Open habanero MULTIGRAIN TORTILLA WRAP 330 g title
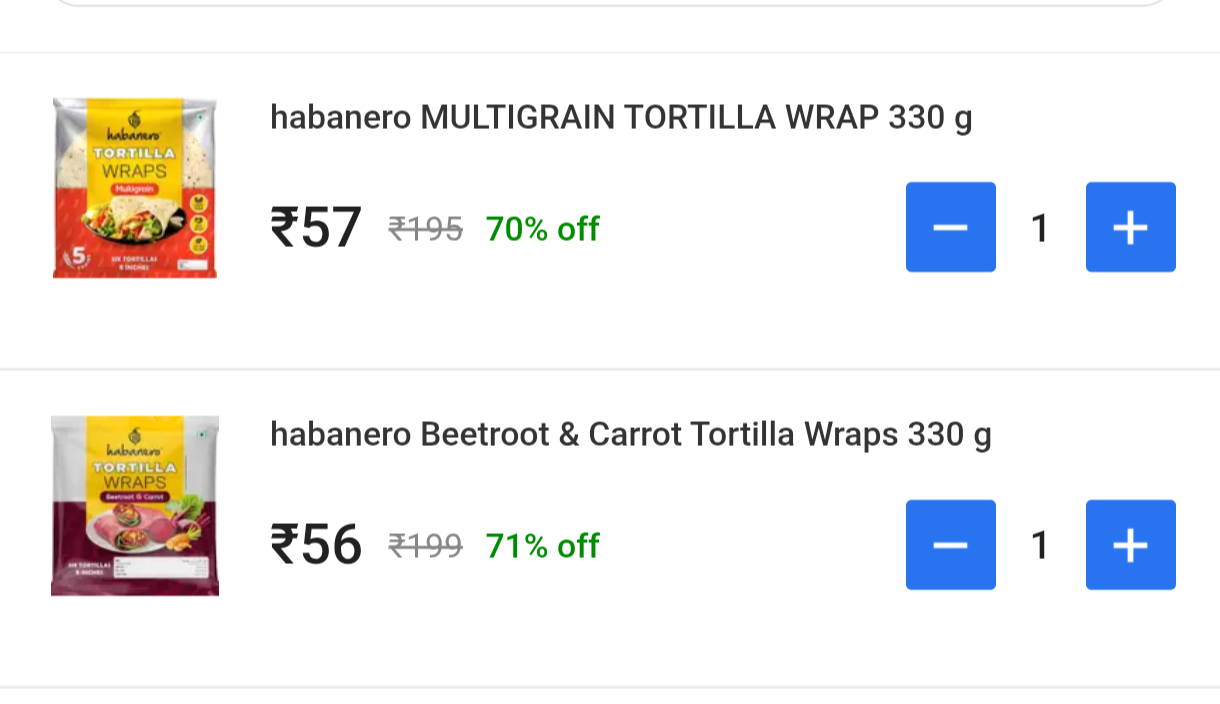The width and height of the screenshot is (1220, 704). [x=620, y=118]
